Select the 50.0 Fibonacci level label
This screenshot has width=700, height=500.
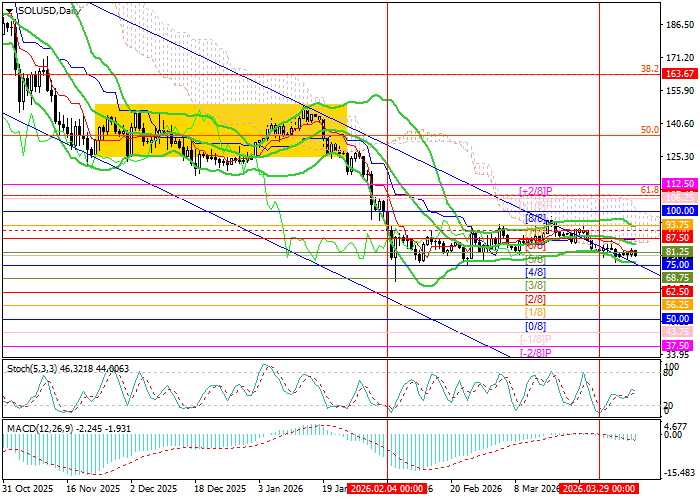[648, 130]
